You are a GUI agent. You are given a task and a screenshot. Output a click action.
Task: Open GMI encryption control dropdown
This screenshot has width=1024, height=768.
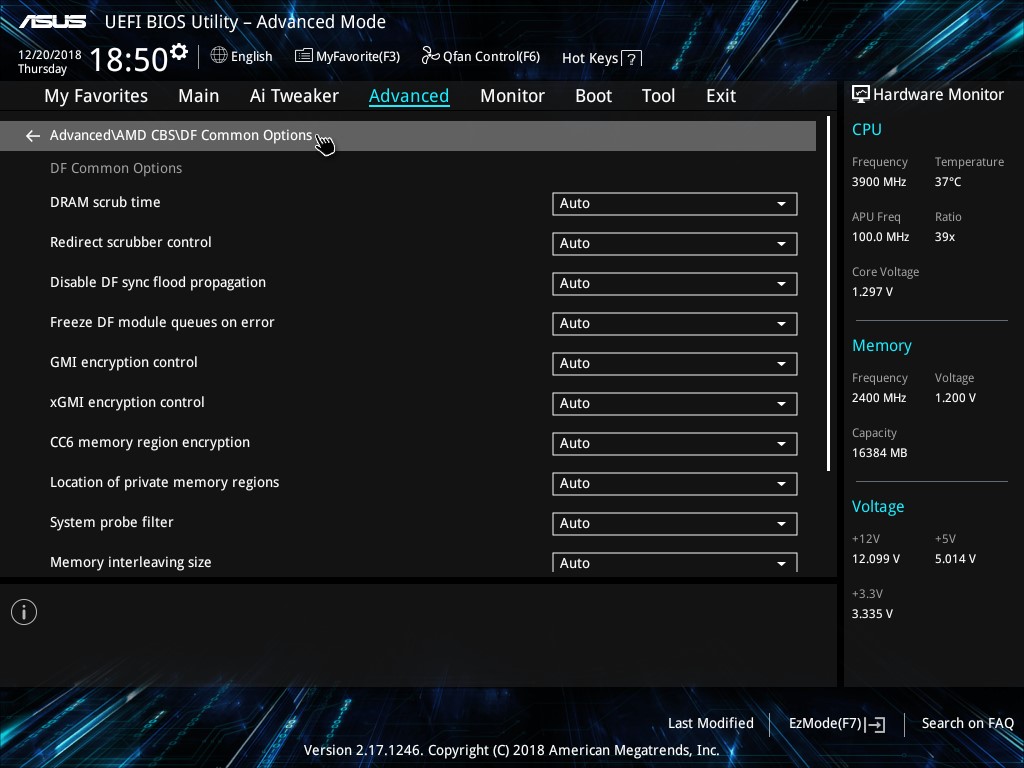click(x=675, y=364)
